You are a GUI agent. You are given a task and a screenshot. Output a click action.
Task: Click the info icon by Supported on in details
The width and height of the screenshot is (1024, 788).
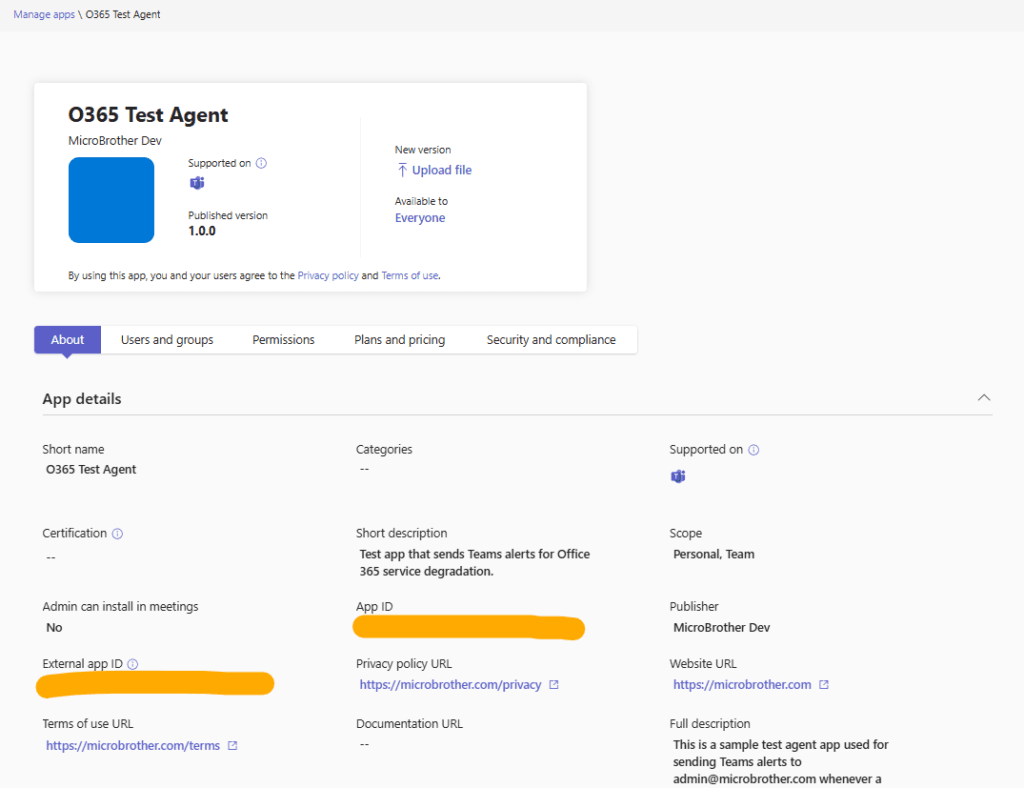(x=753, y=450)
